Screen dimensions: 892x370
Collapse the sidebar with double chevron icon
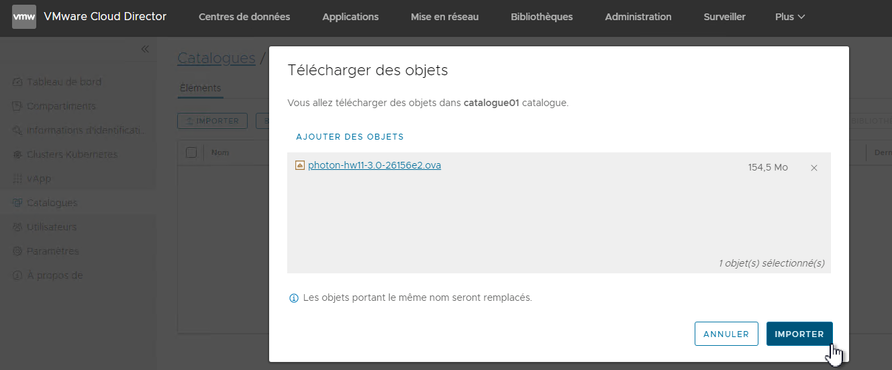pyautogui.click(x=145, y=49)
